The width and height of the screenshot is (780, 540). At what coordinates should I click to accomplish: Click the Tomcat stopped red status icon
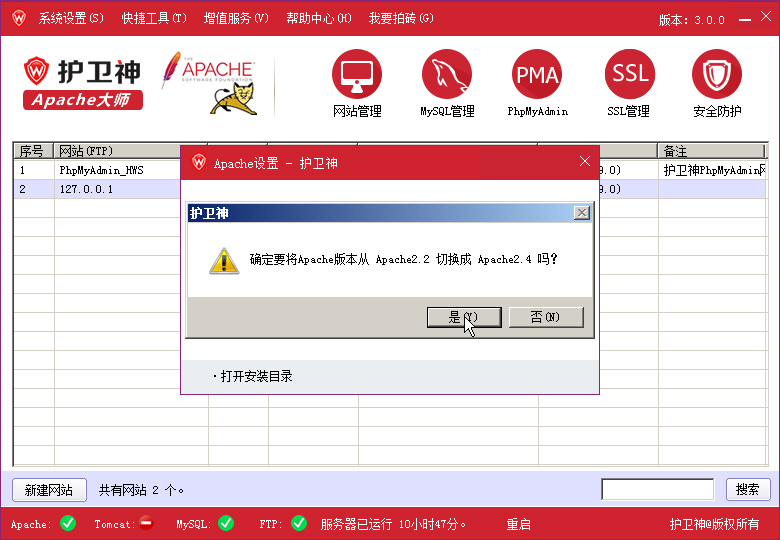pyautogui.click(x=146, y=523)
